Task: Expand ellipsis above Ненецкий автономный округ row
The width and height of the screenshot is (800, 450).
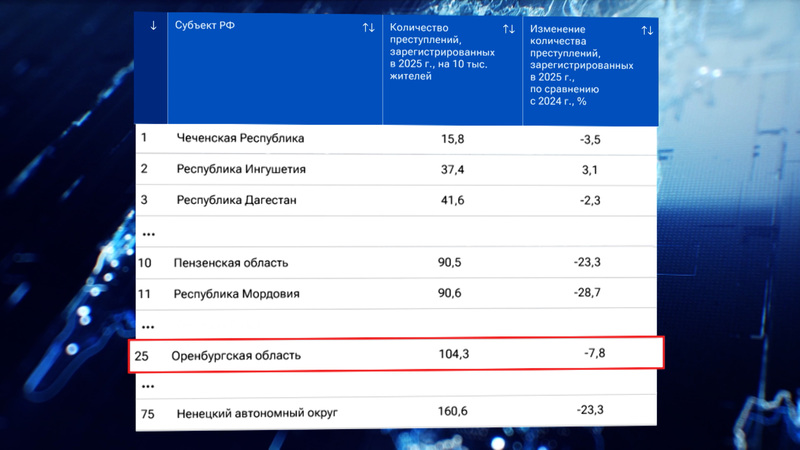Action: (x=149, y=385)
